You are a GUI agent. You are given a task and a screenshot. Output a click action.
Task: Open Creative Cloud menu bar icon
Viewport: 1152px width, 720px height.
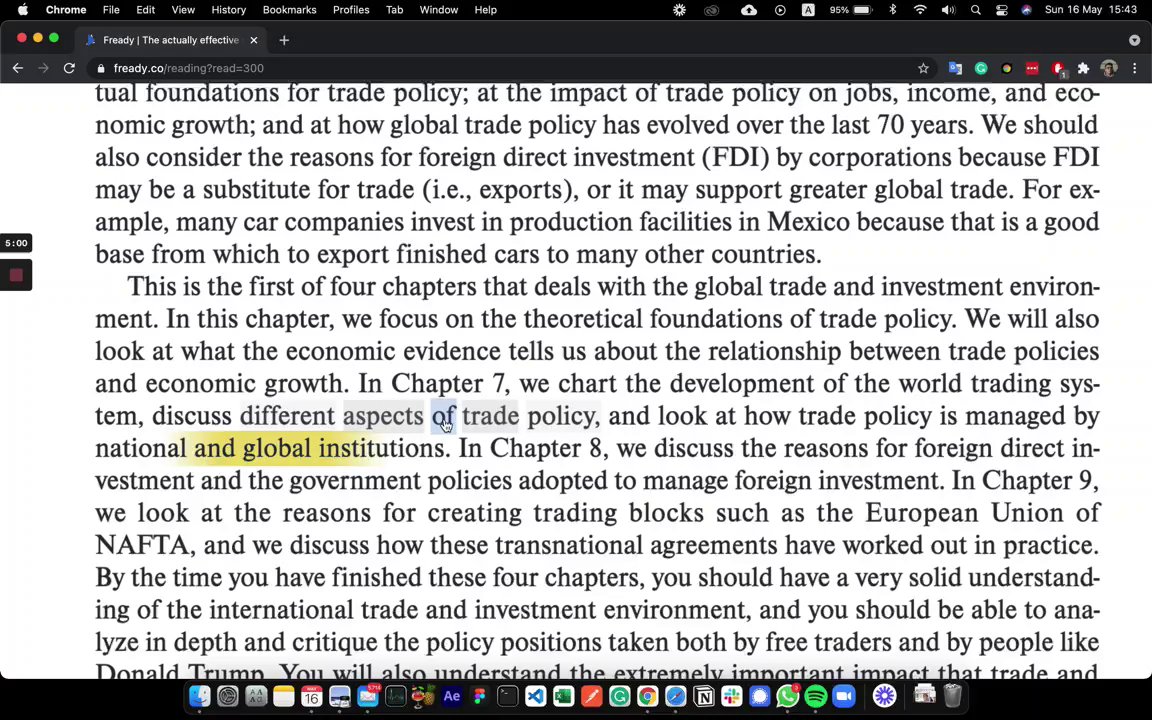[711, 10]
